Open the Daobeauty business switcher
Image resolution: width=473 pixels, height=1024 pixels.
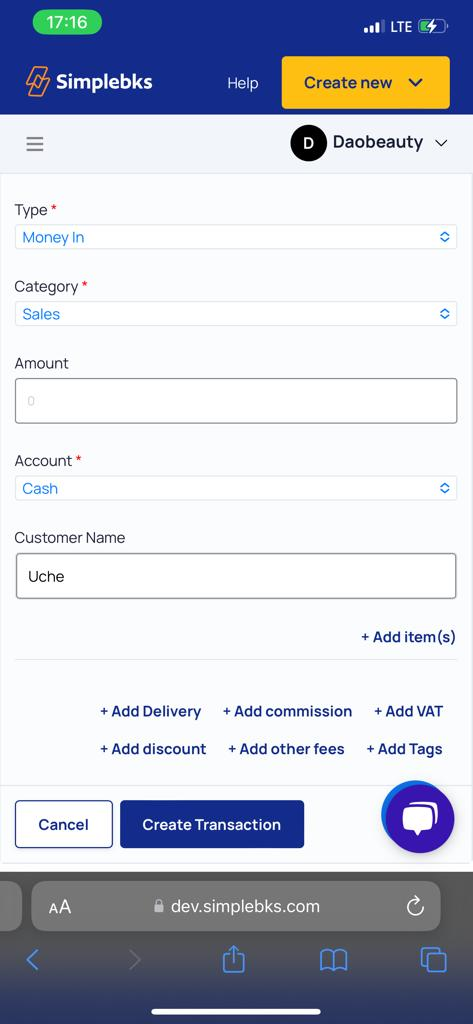369,143
